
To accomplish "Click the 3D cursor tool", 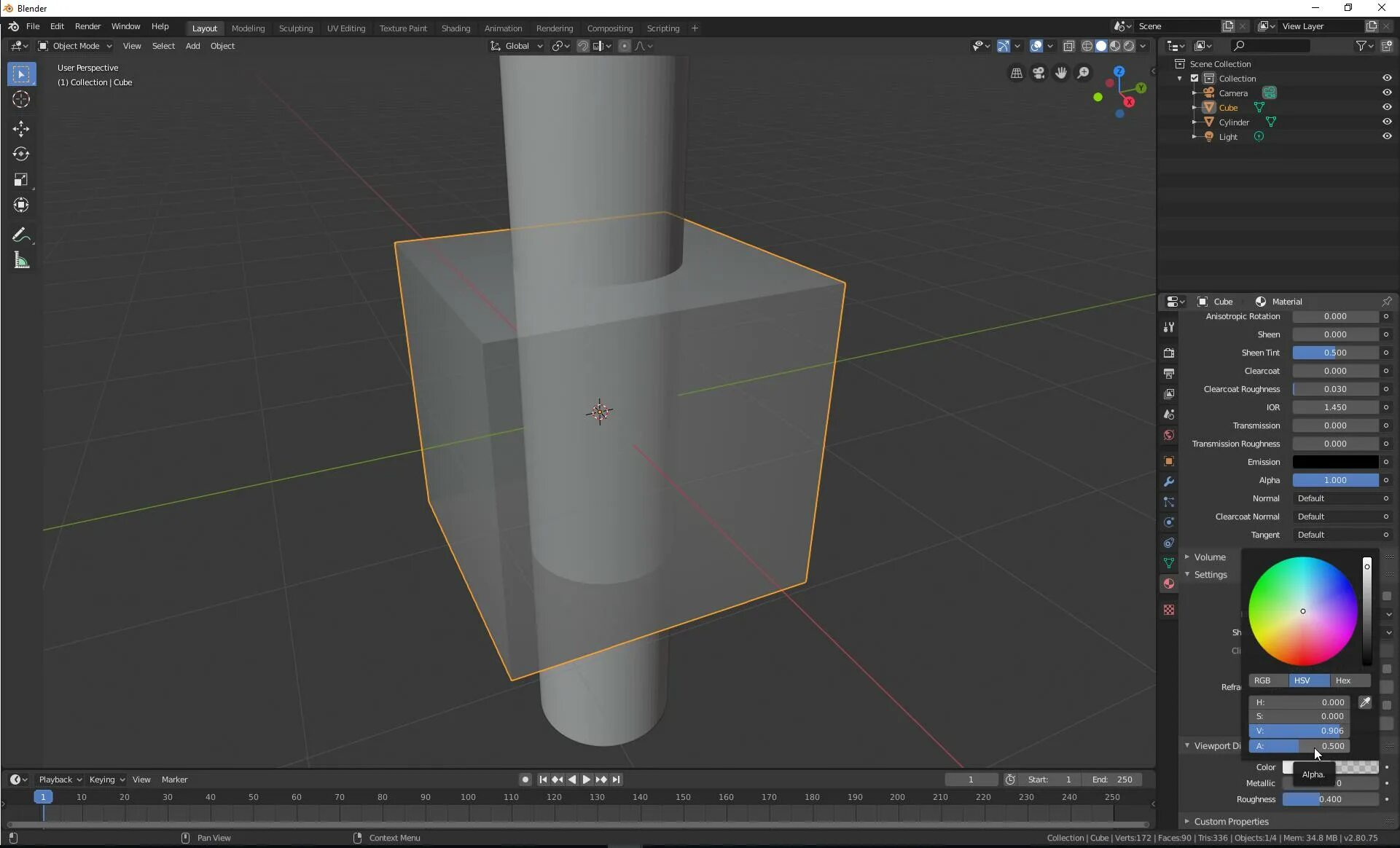I will tap(20, 100).
